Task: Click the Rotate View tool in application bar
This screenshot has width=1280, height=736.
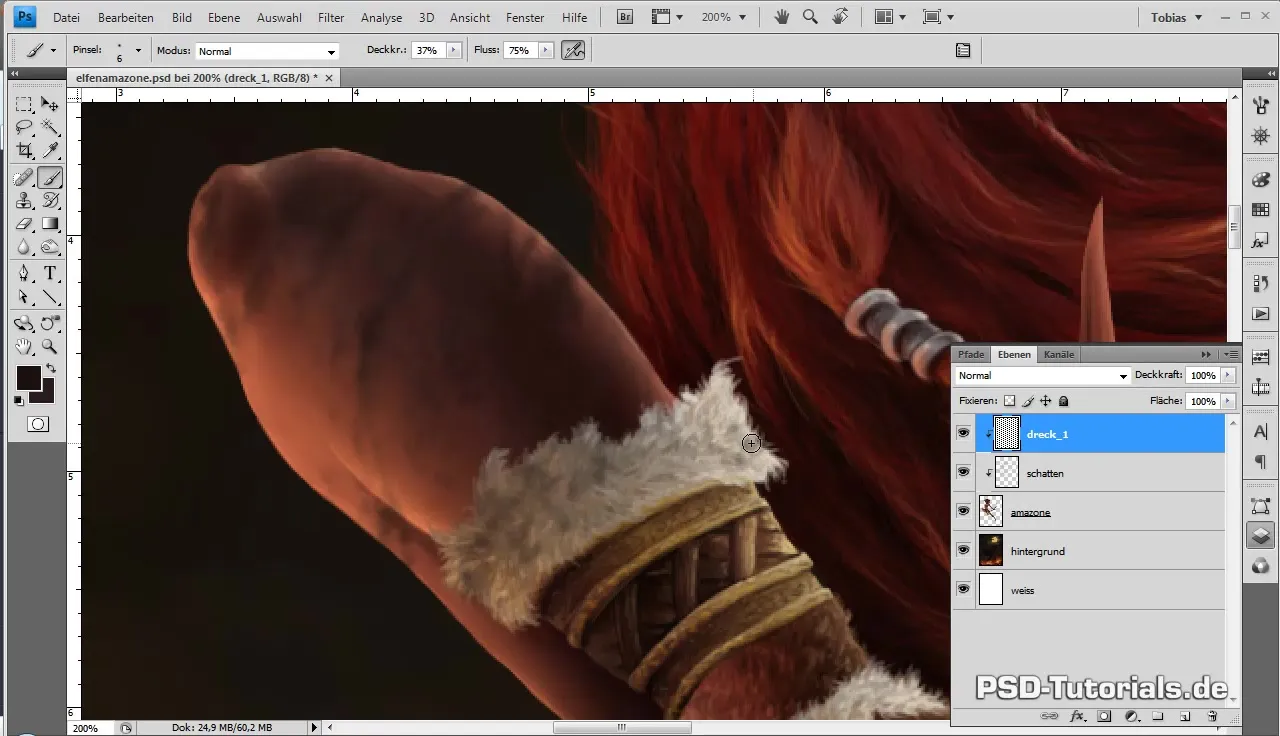Action: [840, 17]
